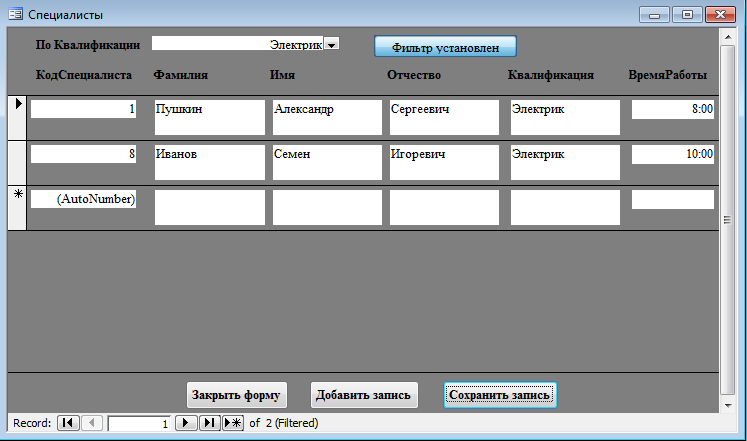Click the Пушкин surname field
The image size is (747, 441).
tap(210, 117)
